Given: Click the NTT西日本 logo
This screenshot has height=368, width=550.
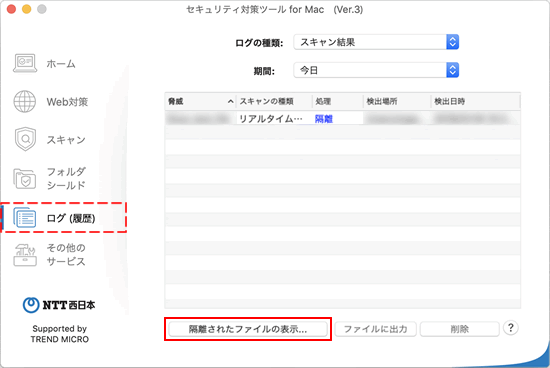Looking at the screenshot, I should (59, 305).
